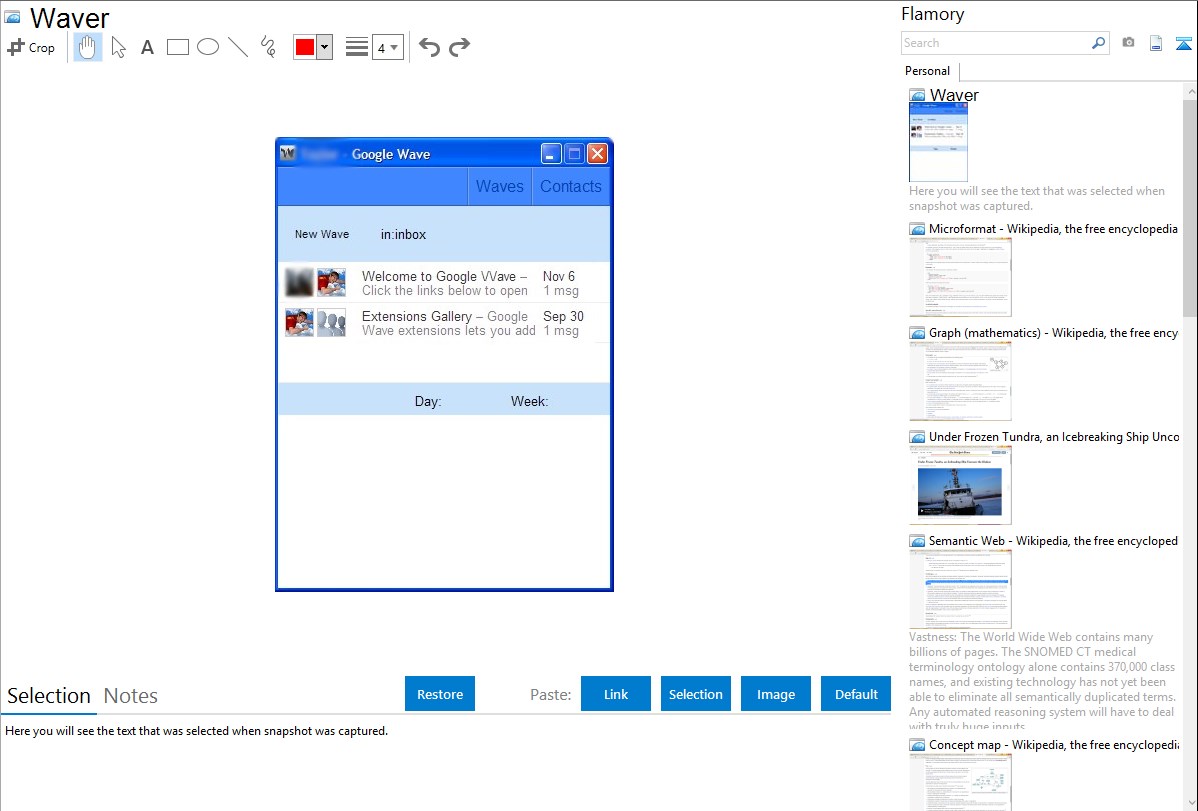Image resolution: width=1198 pixels, height=811 pixels.
Task: Click the Paste Image button
Action: [775, 694]
